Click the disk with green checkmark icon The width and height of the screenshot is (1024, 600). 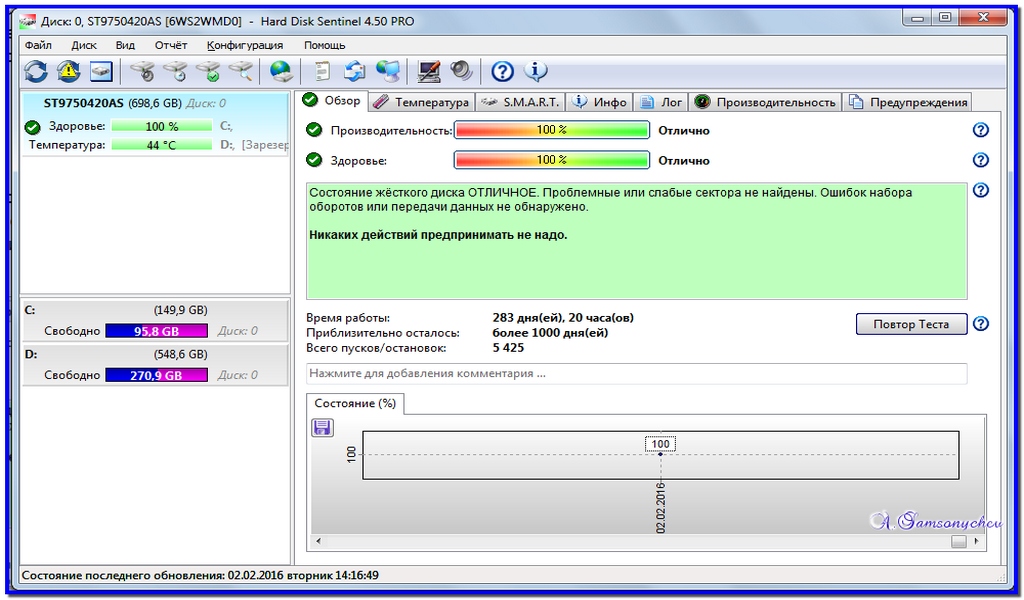208,71
